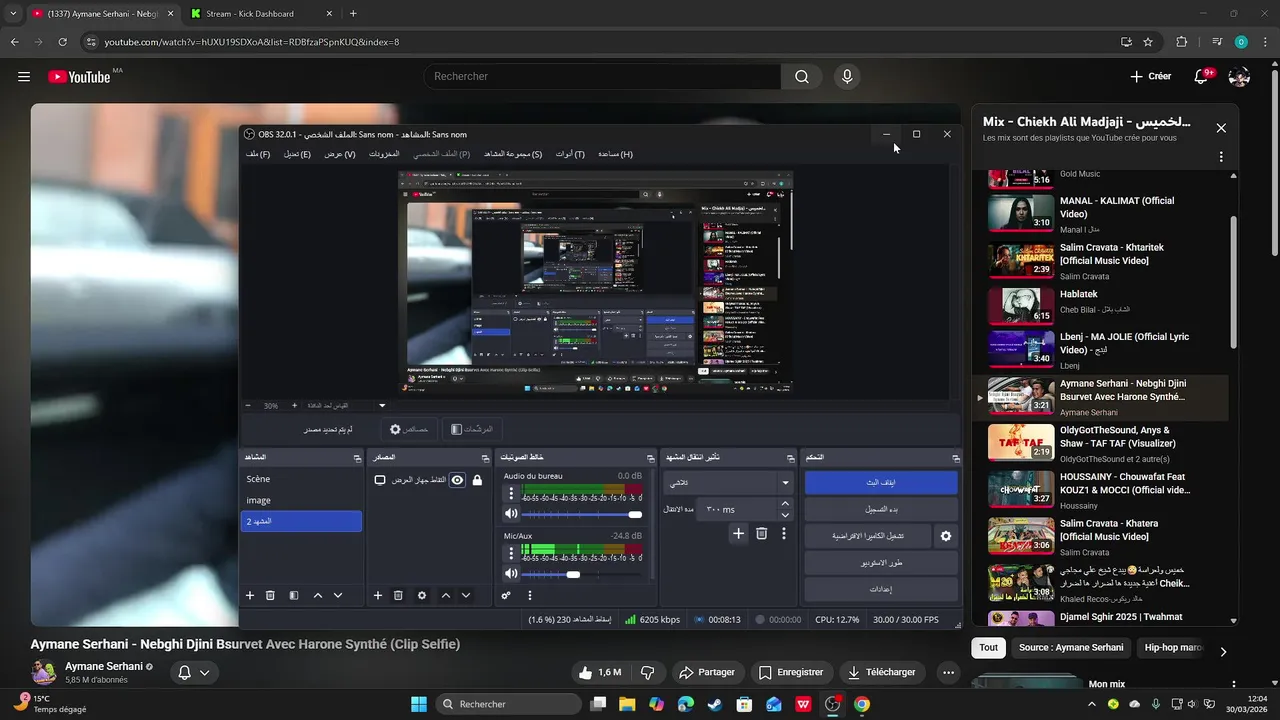Adjust Mic/Aux volume slider
1280x720 pixels.
click(582, 574)
